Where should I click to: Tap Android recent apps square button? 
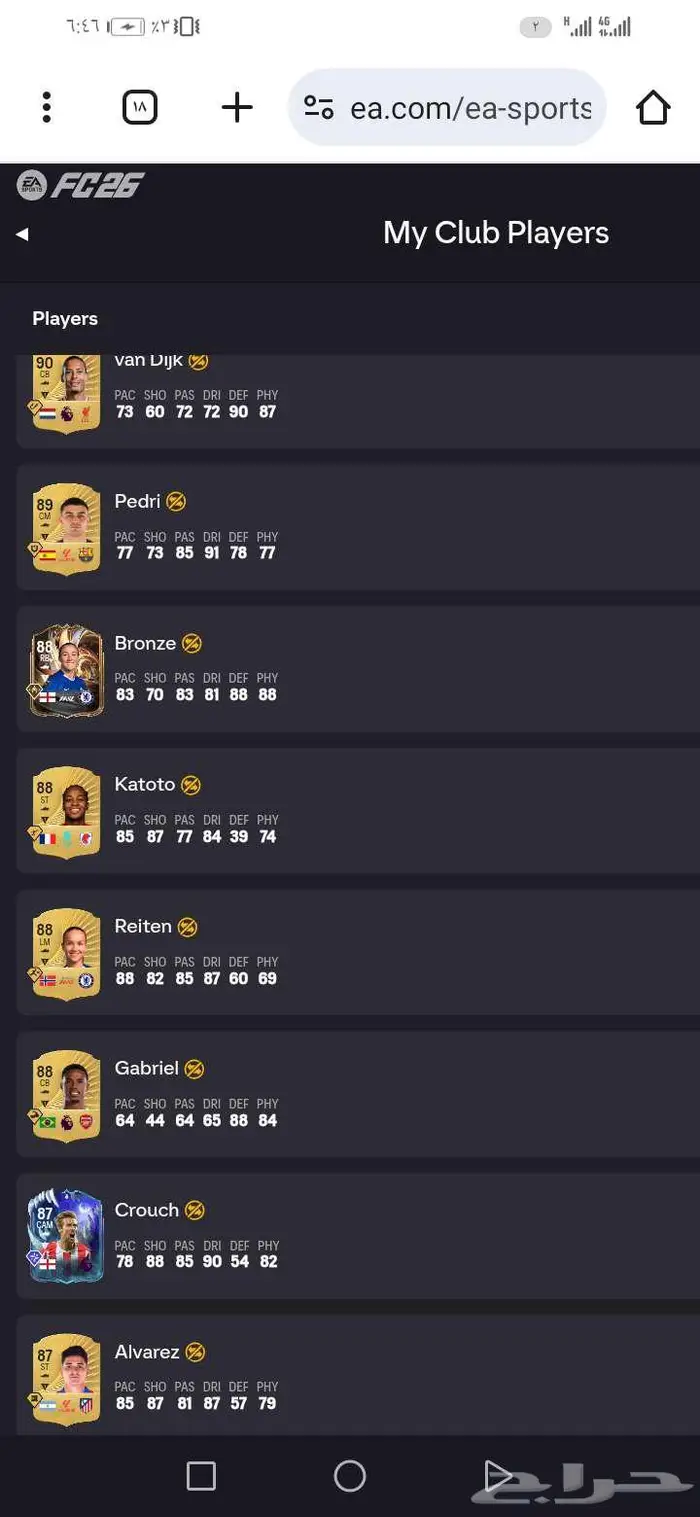(201, 1476)
